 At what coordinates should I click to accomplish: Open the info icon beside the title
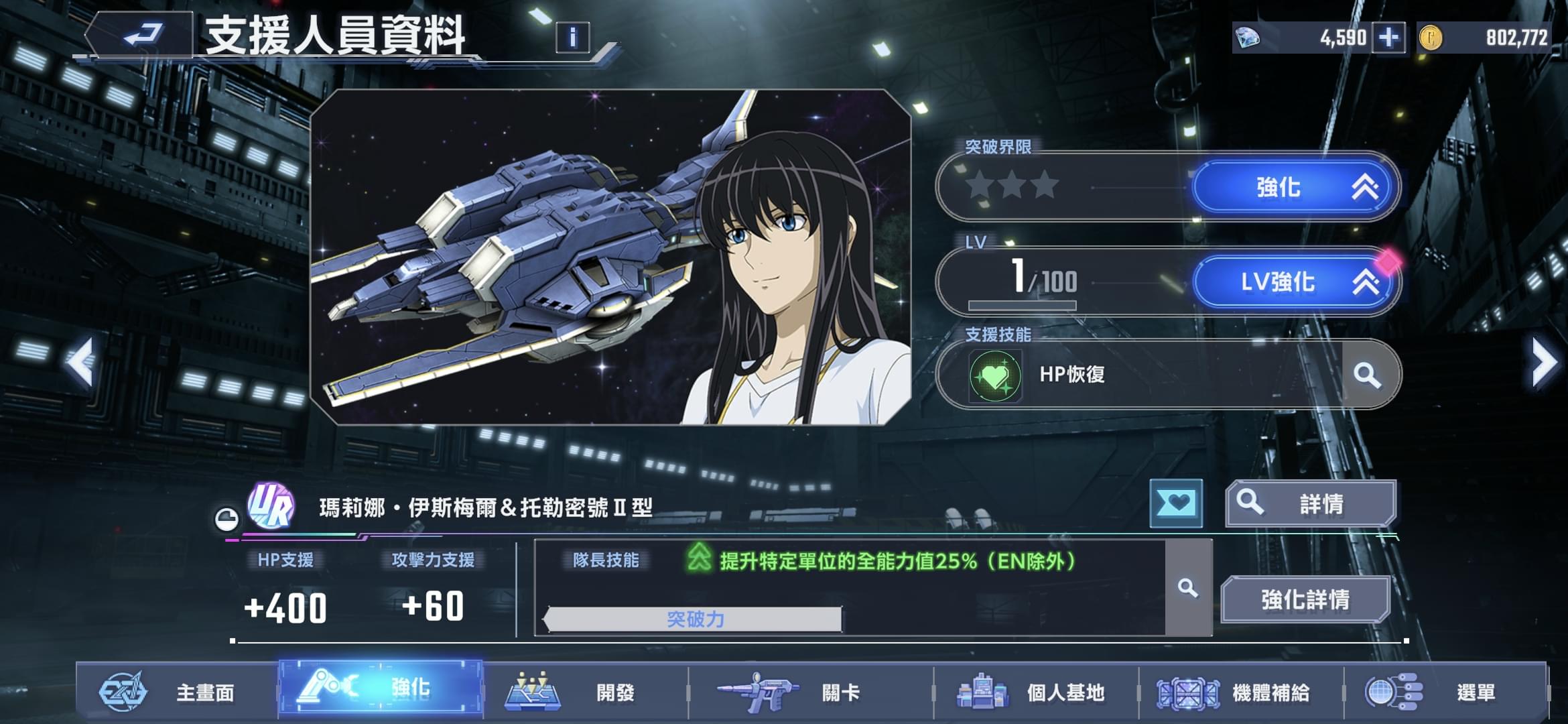click(x=572, y=37)
